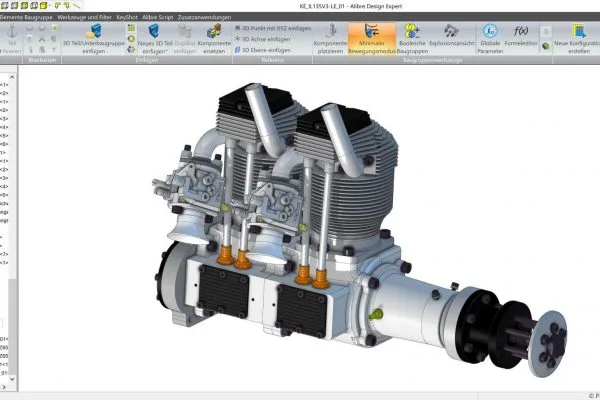Viewport: 600px width, 400px height.
Task: Click '3D Teil/Unterbaugruppe einfügen' icon
Action: coord(94,31)
